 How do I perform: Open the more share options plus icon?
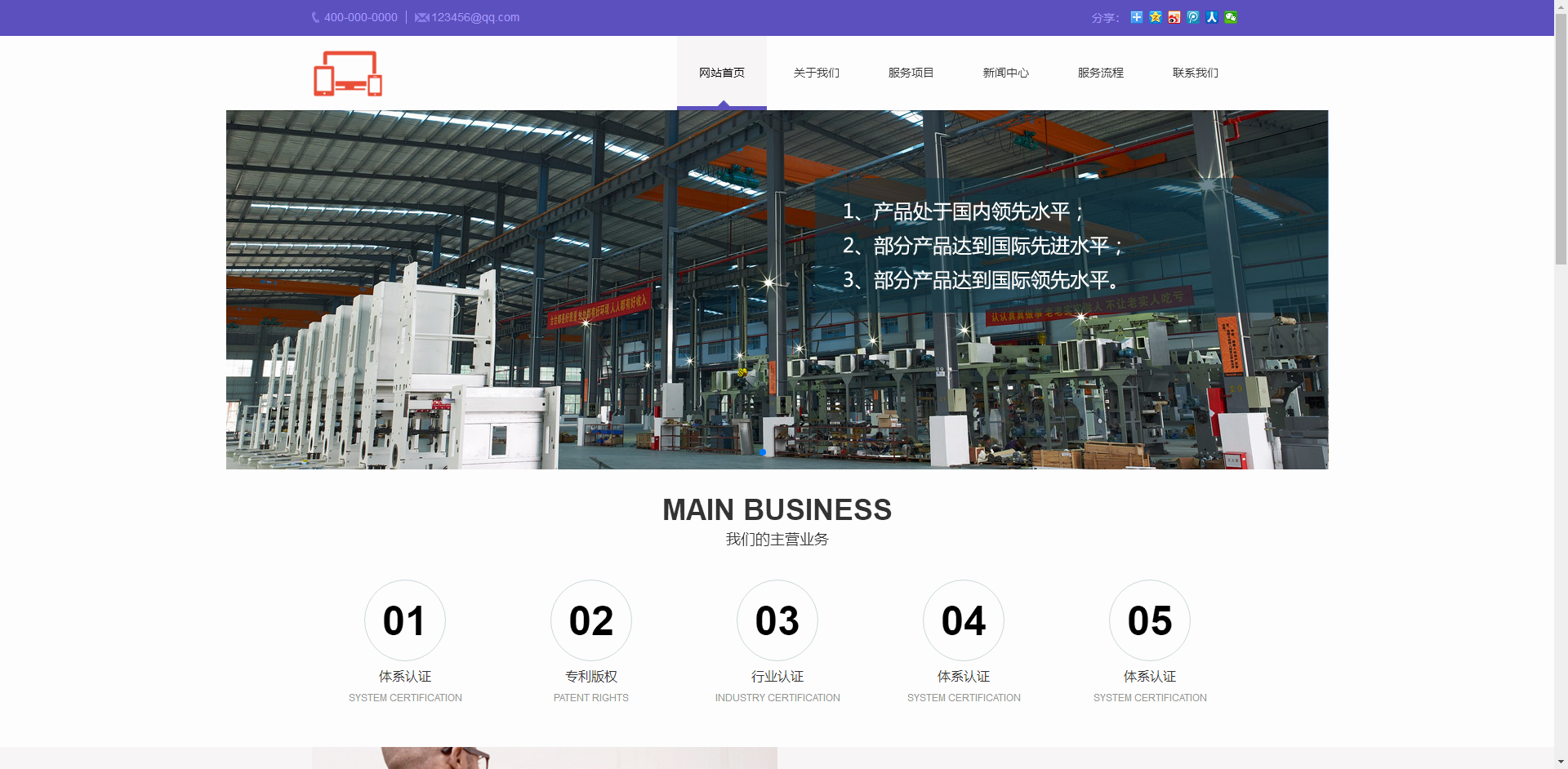click(1136, 17)
